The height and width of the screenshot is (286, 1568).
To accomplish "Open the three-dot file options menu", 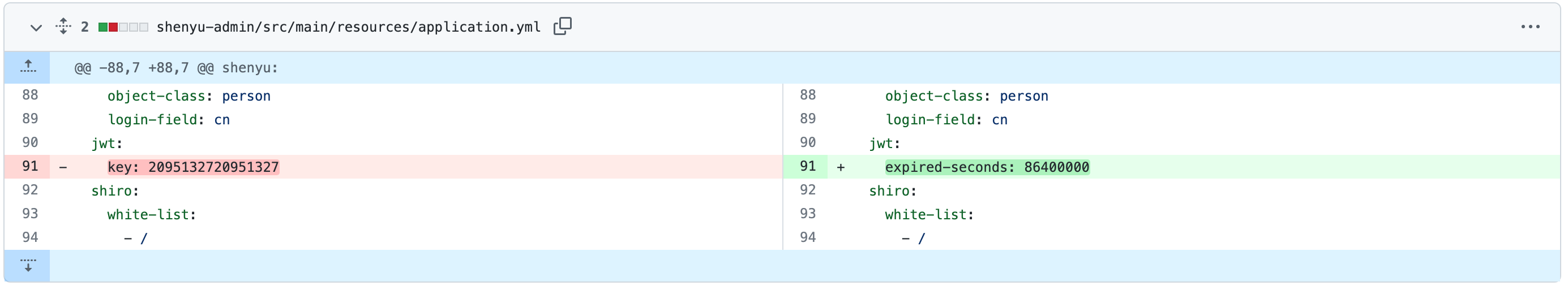I will pos(1530,27).
